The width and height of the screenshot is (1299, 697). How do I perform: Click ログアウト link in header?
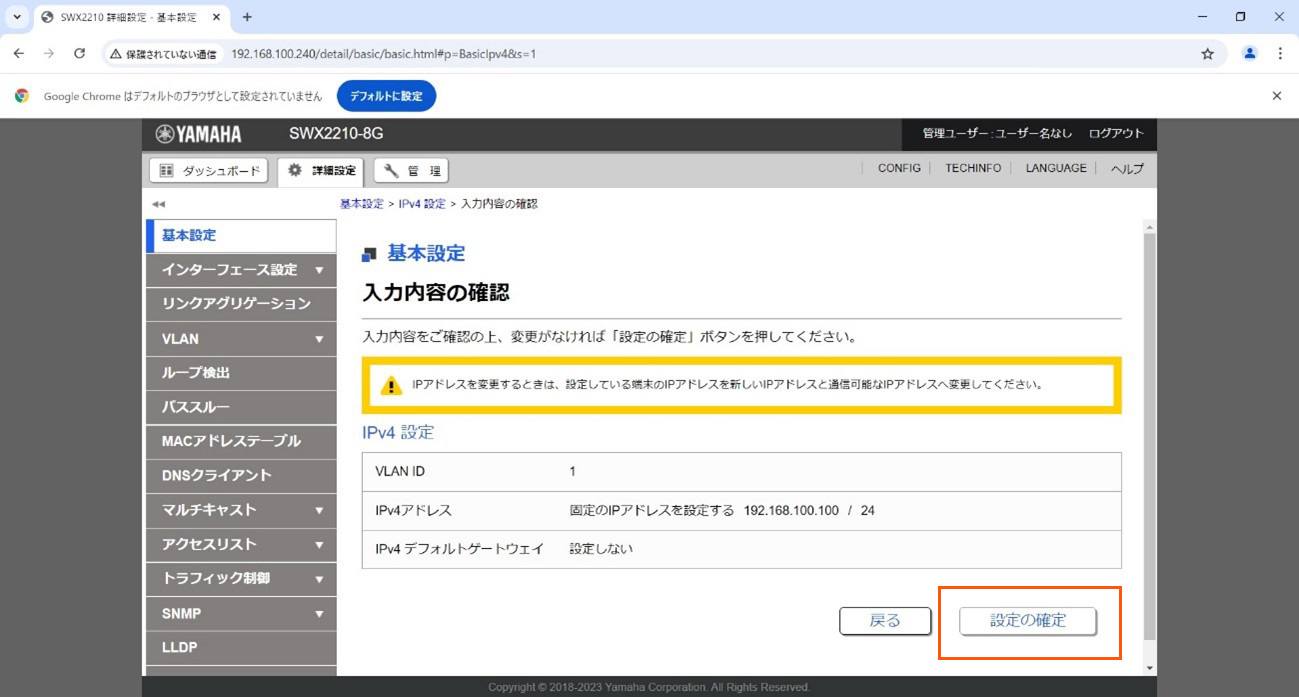tap(1115, 134)
